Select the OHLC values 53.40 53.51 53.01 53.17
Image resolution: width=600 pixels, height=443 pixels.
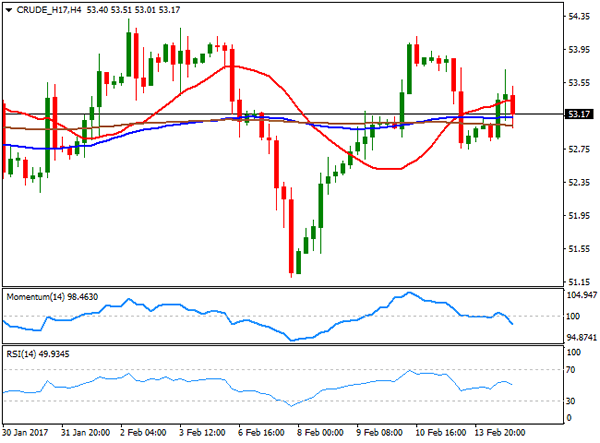pyautogui.click(x=133, y=10)
